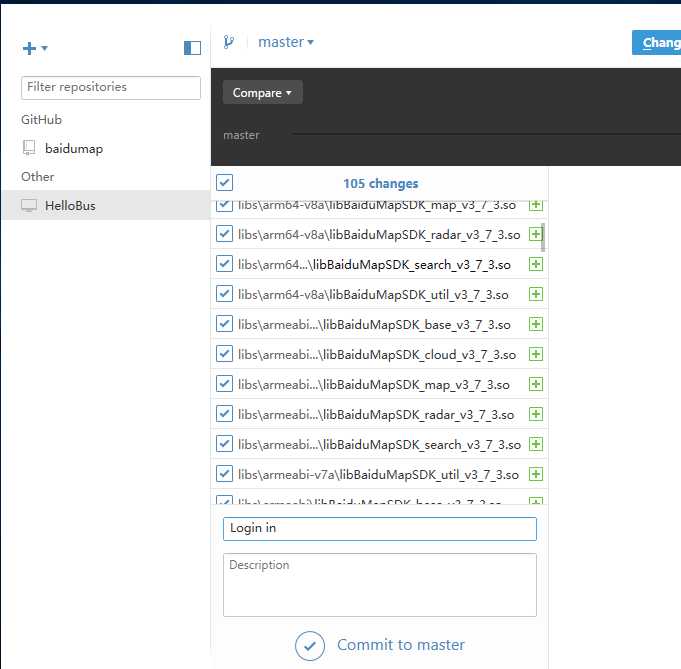Click the commit Description text area

tap(380, 585)
